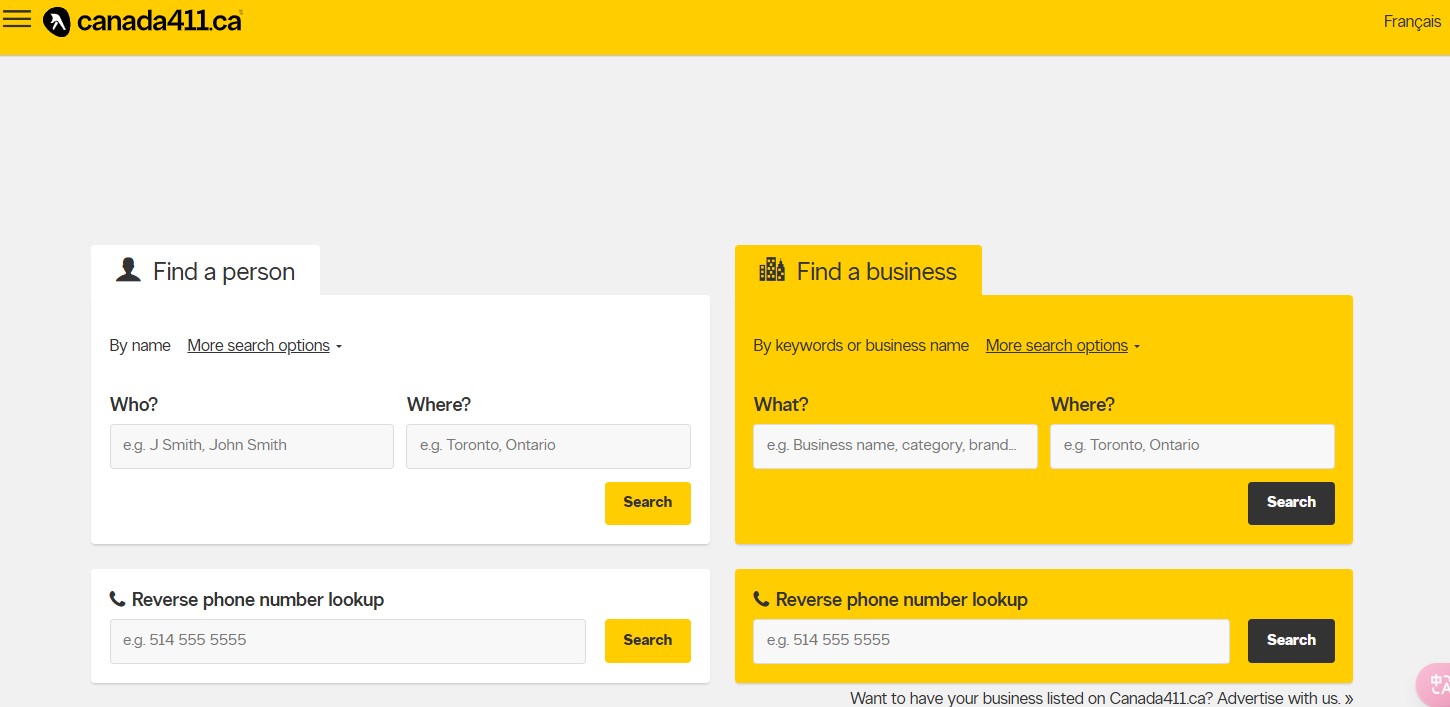The height and width of the screenshot is (707, 1450).
Task: Click the pink translate widget icon
Action: [1434, 685]
